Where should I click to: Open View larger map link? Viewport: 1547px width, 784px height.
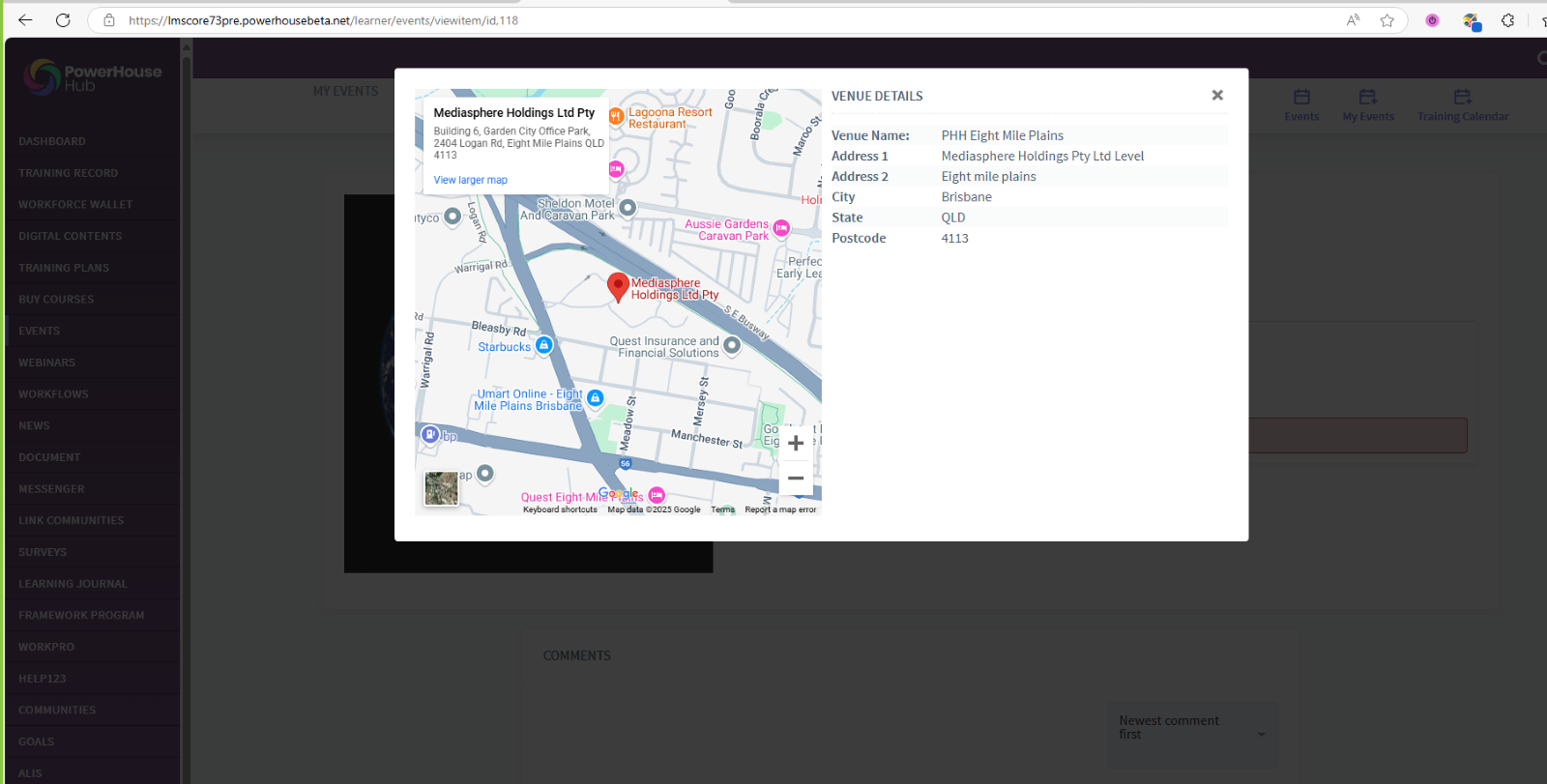tap(470, 180)
